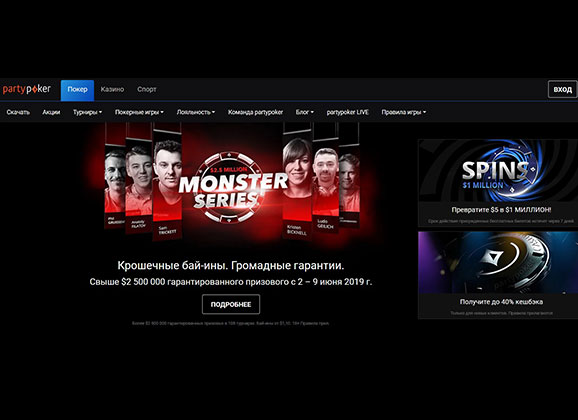Click the ВХОД login button
The width and height of the screenshot is (578, 420).
(x=563, y=89)
